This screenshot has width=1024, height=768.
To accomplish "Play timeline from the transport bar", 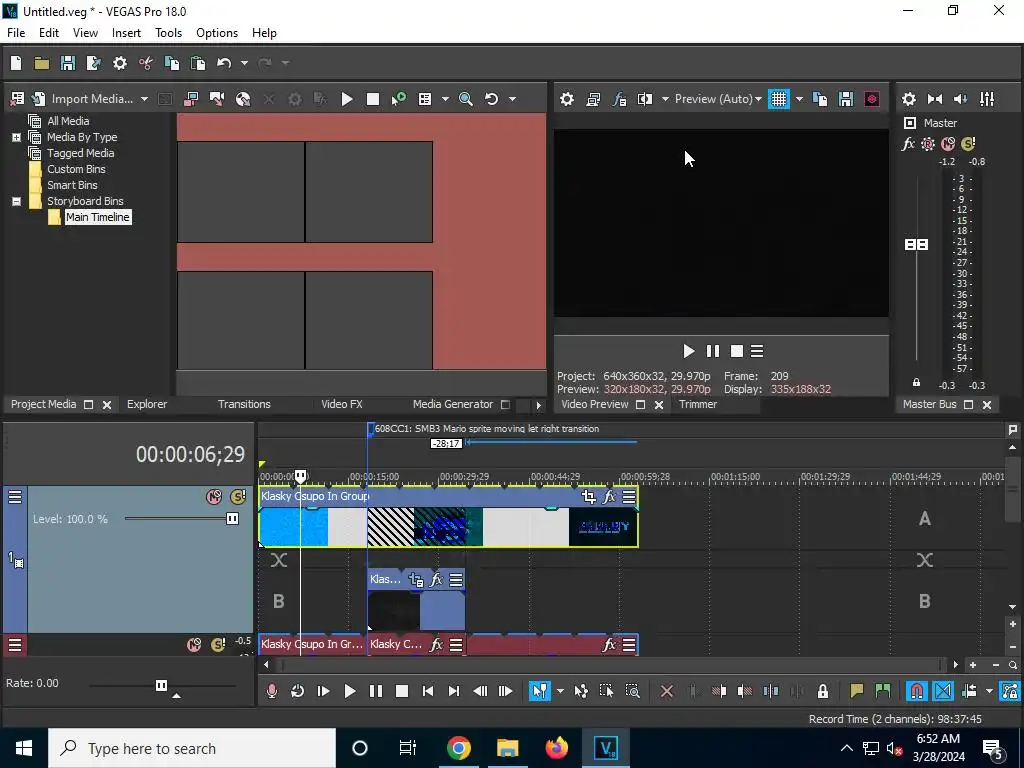I will pyautogui.click(x=349, y=691).
